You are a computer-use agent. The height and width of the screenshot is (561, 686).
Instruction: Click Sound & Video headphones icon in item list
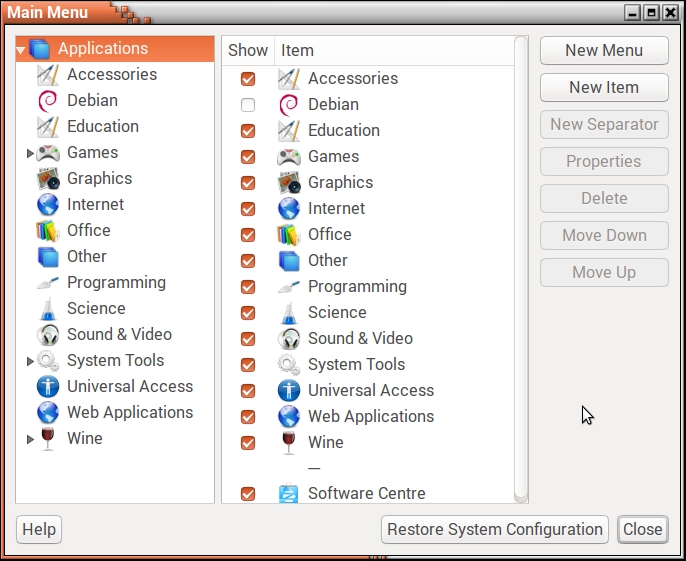click(x=289, y=339)
